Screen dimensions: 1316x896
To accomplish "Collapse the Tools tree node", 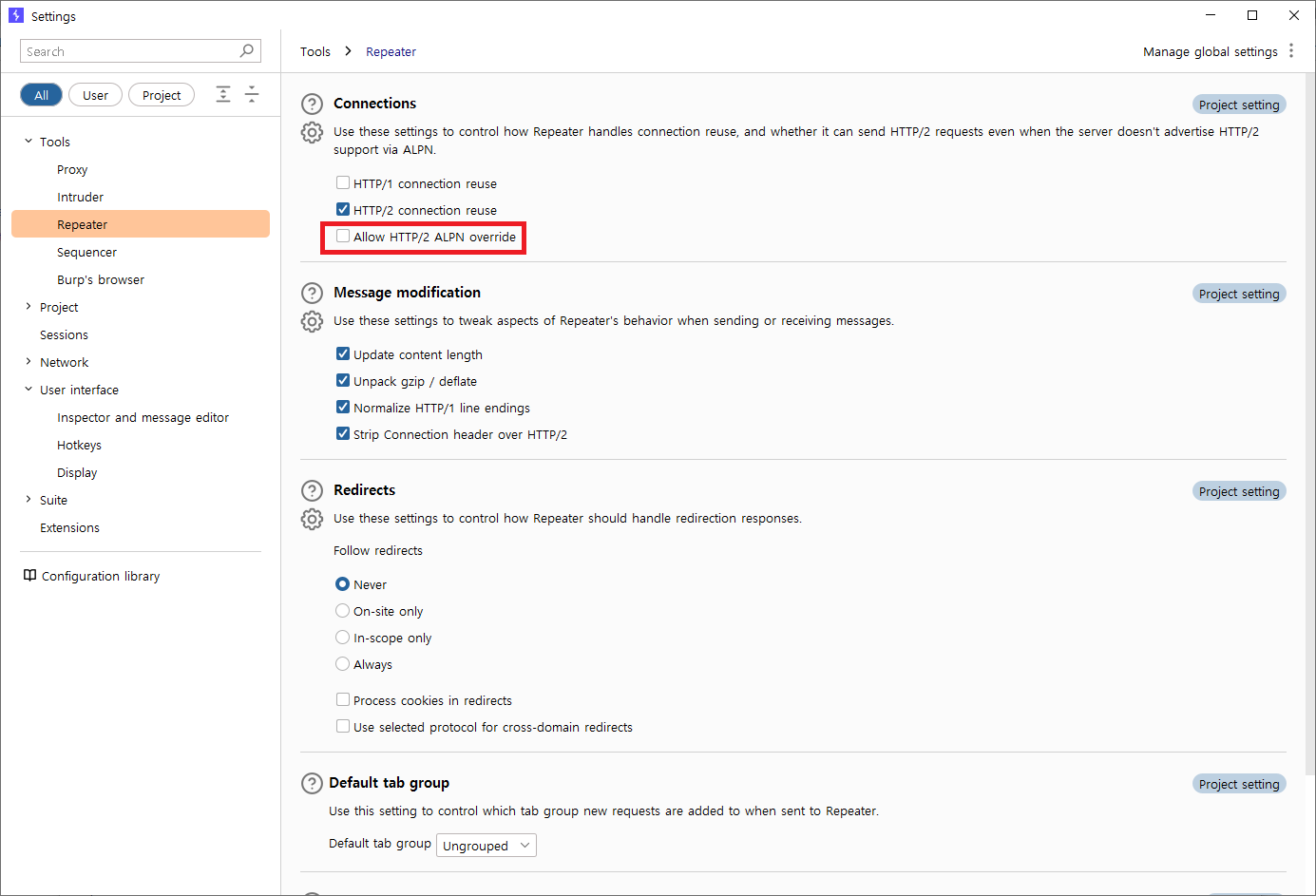I will coord(29,142).
